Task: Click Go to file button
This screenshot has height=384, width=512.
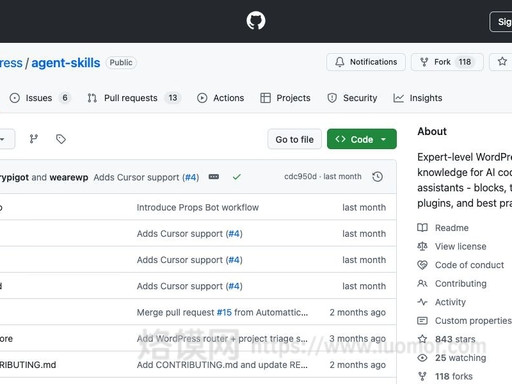Action: pos(294,139)
